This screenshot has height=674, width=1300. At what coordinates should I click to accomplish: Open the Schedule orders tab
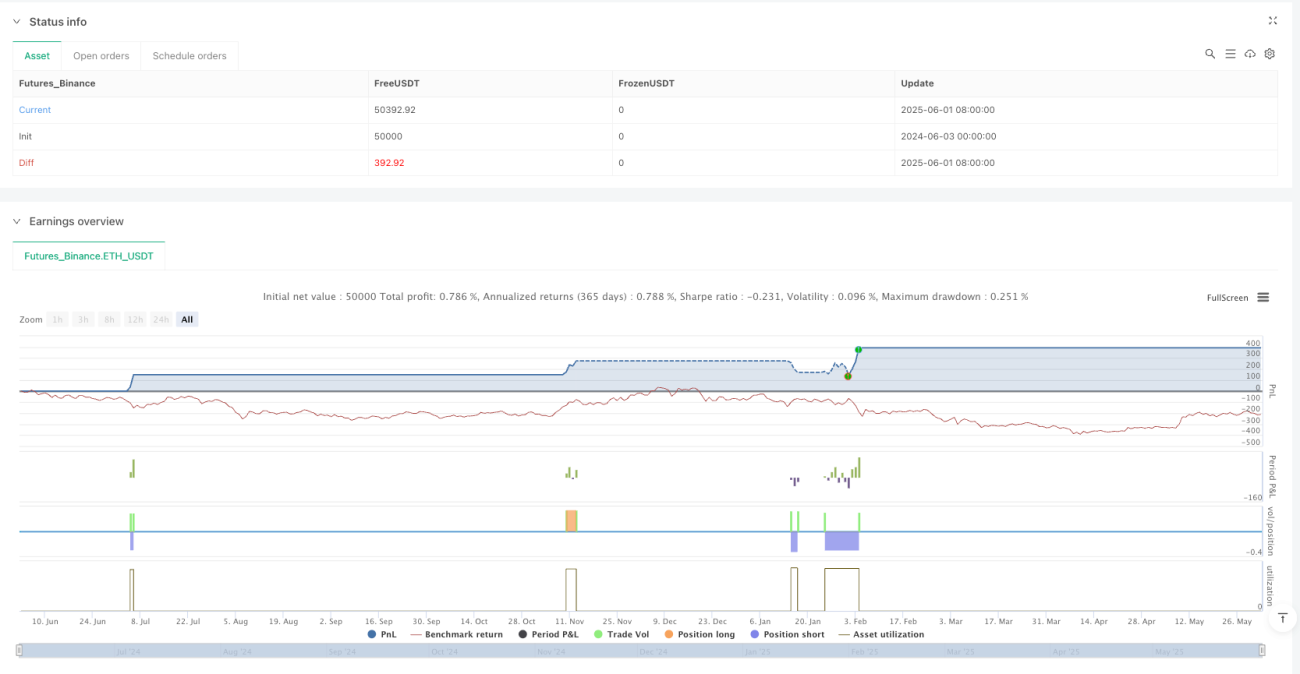189,56
